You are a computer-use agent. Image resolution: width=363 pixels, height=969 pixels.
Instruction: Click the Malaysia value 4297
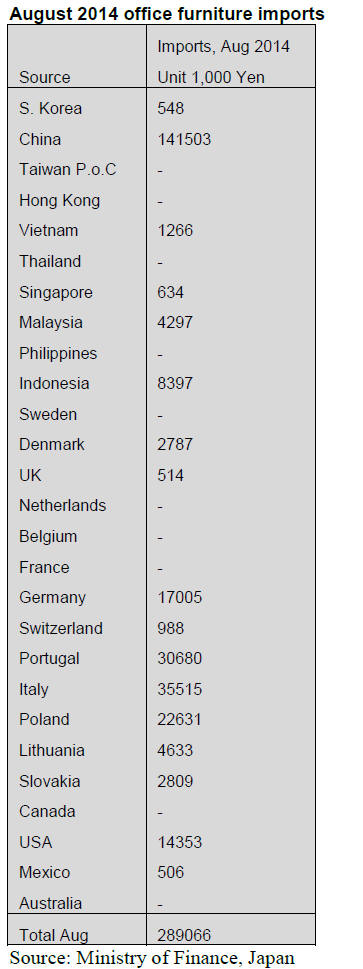pyautogui.click(x=175, y=322)
